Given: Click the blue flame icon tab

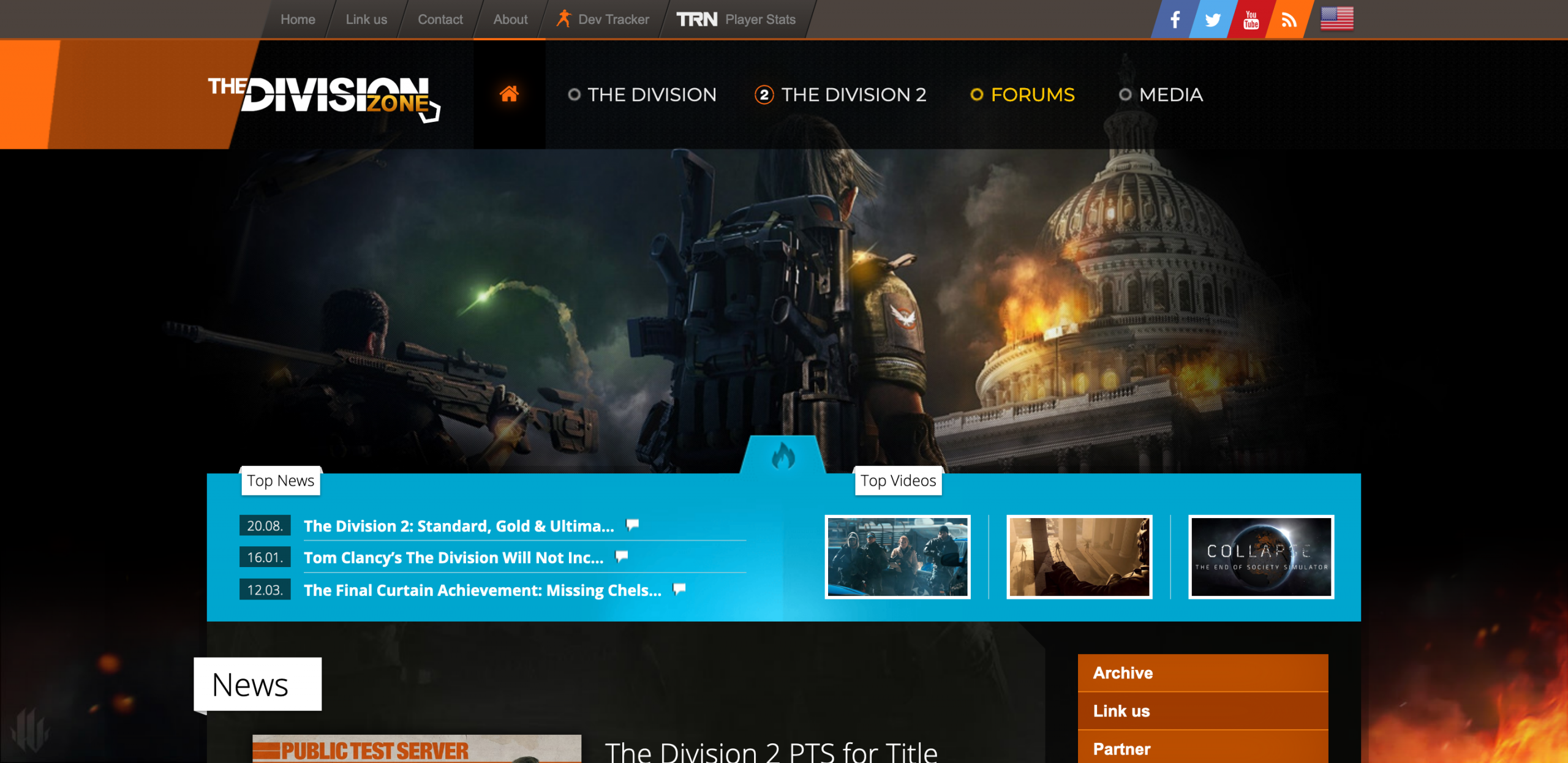Looking at the screenshot, I should 783,457.
